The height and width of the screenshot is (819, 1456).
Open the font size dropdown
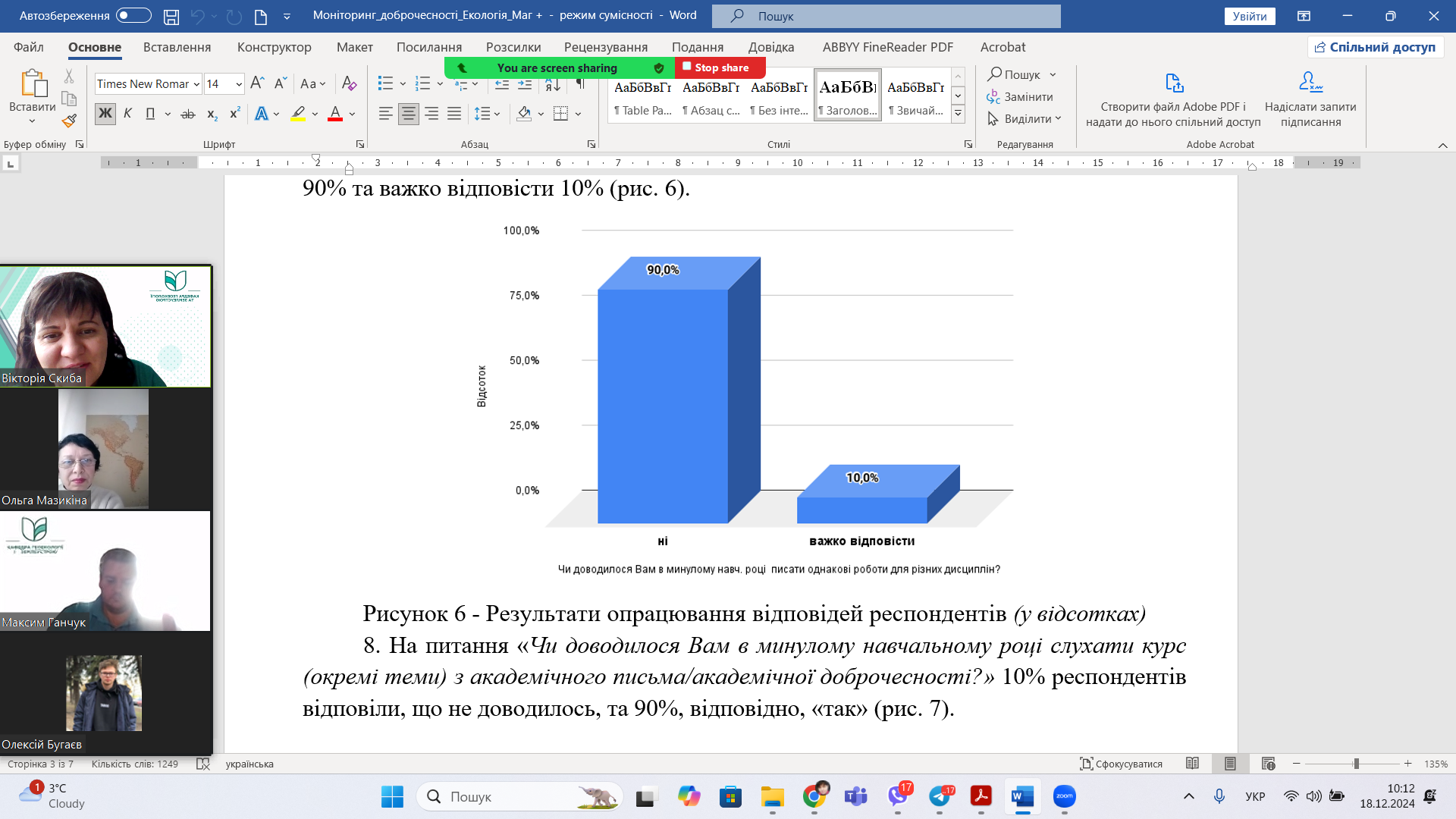[x=239, y=84]
